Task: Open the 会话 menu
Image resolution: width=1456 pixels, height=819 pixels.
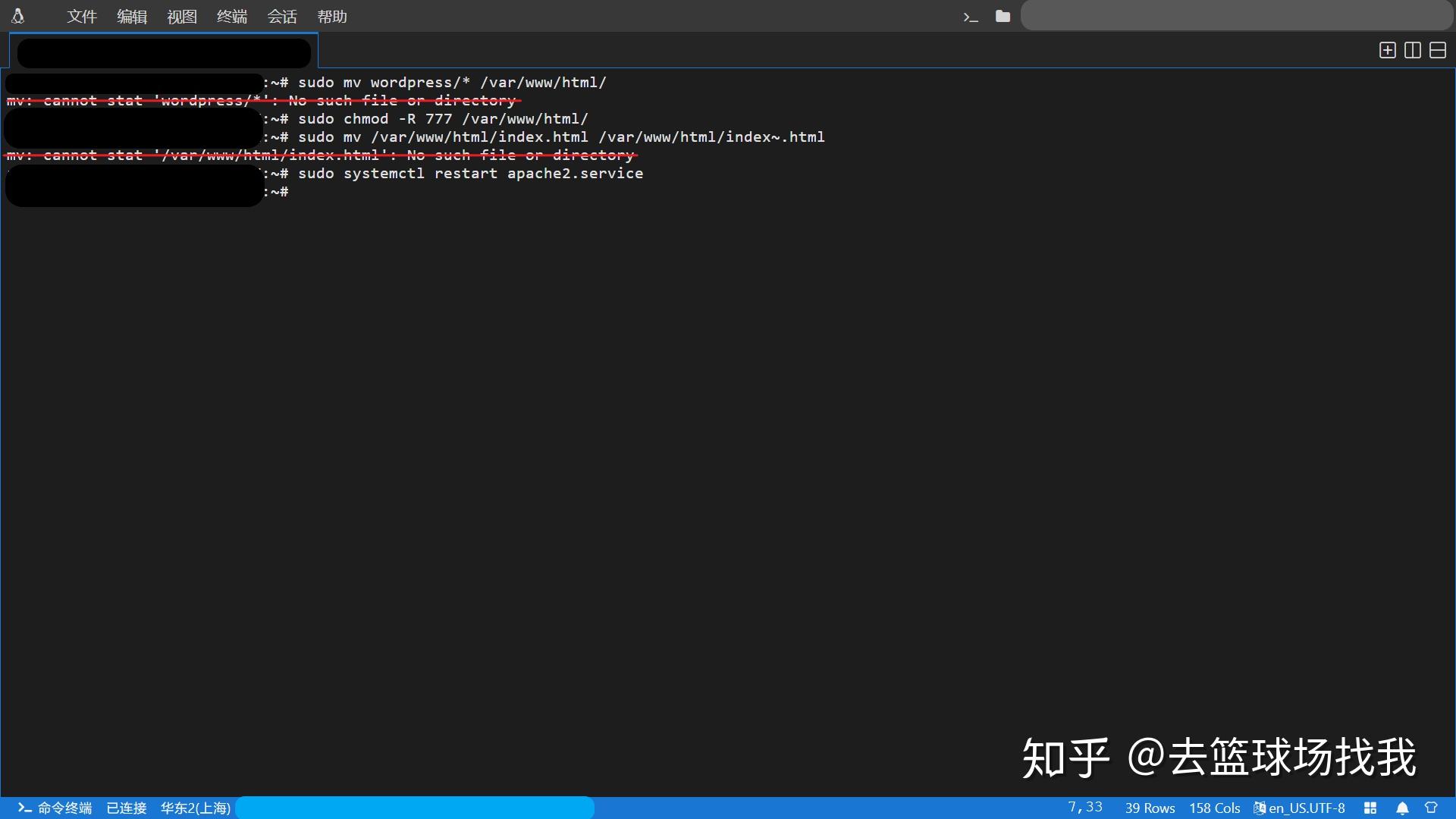Action: click(x=282, y=16)
